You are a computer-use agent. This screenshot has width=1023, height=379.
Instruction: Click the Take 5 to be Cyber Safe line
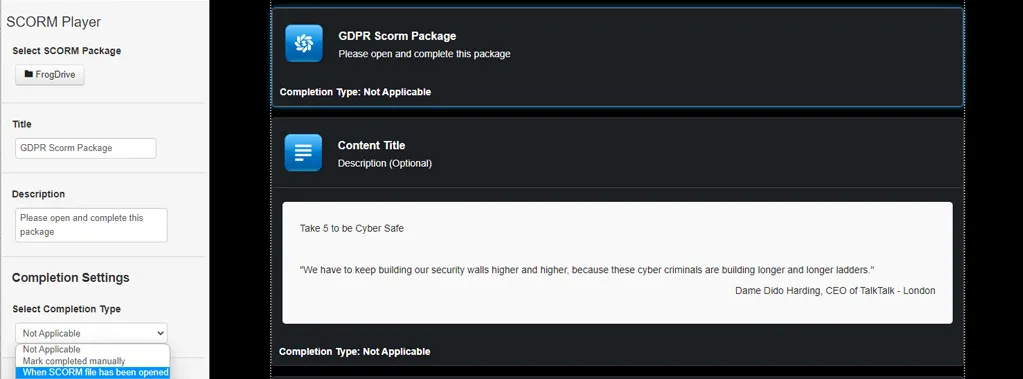pos(352,228)
